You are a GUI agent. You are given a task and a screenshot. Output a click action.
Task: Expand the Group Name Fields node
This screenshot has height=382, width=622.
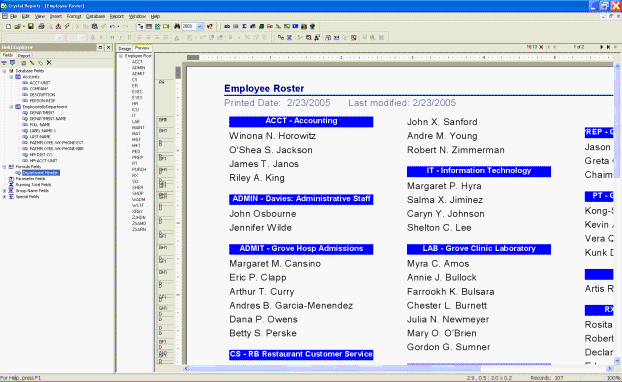[4, 191]
